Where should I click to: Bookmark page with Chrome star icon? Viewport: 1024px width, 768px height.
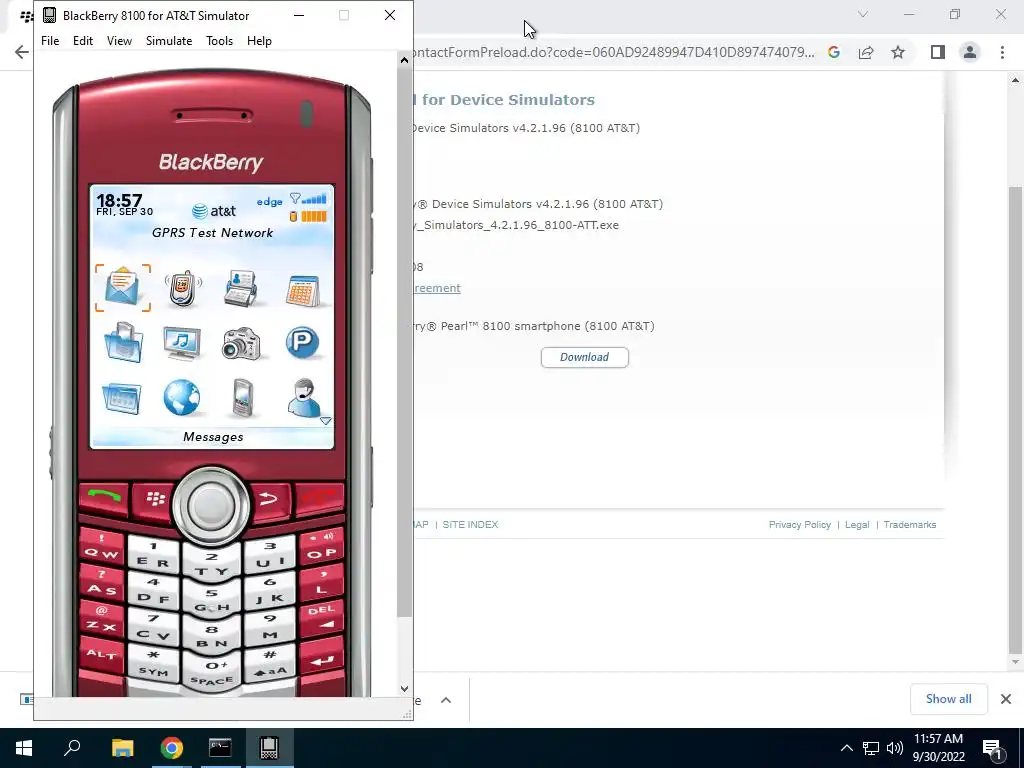tap(898, 52)
